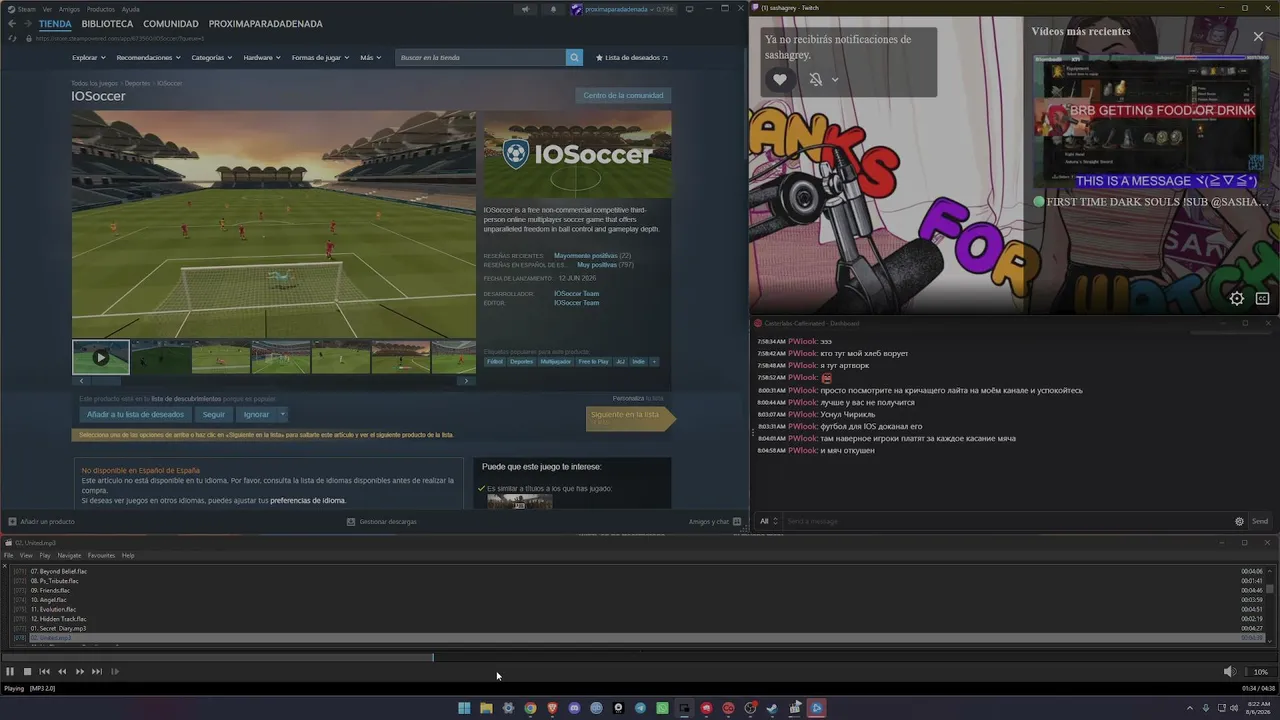Open WhatsApp from the taskbar

pos(662,708)
